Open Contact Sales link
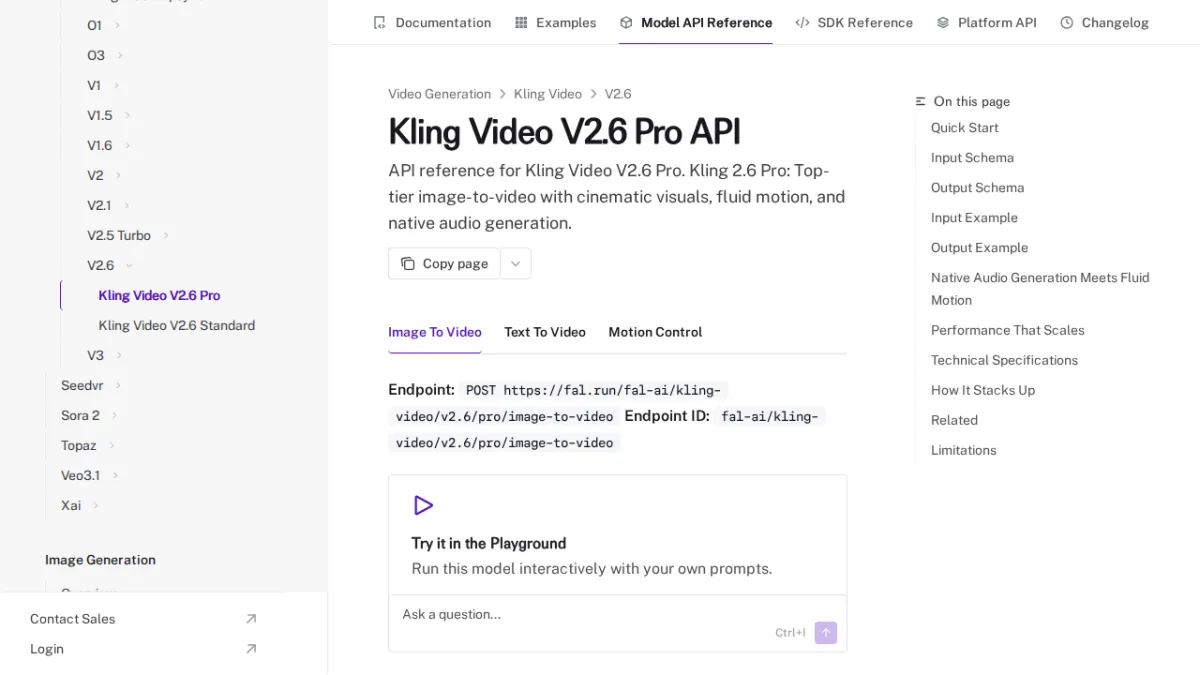The image size is (1200, 675). pos(144,619)
